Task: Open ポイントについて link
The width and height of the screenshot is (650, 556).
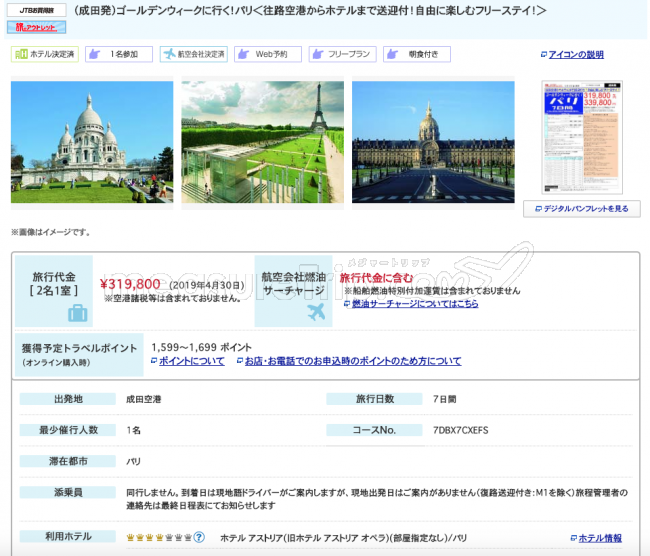Action: pyautogui.click(x=192, y=361)
